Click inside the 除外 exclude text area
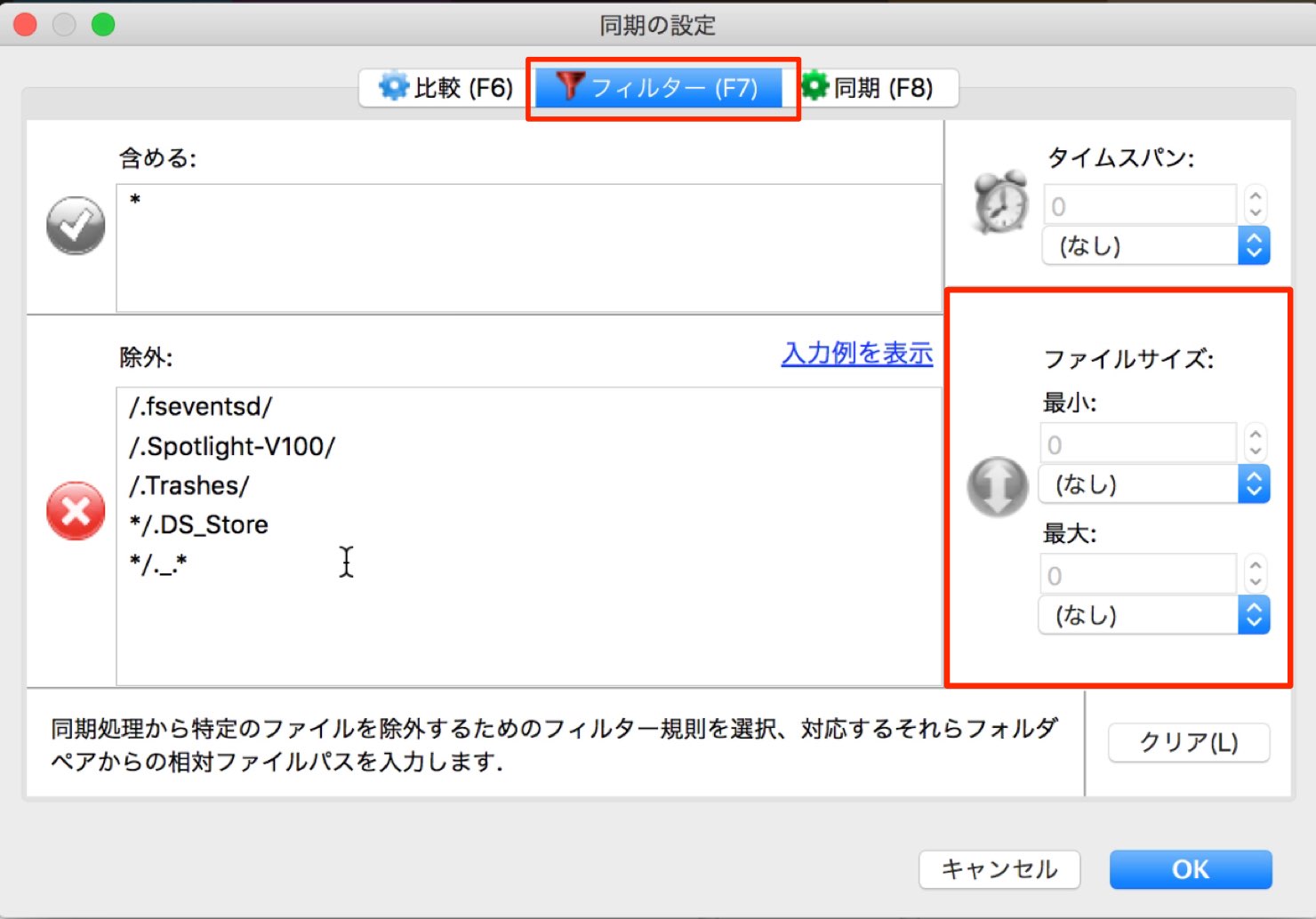 pos(529,536)
